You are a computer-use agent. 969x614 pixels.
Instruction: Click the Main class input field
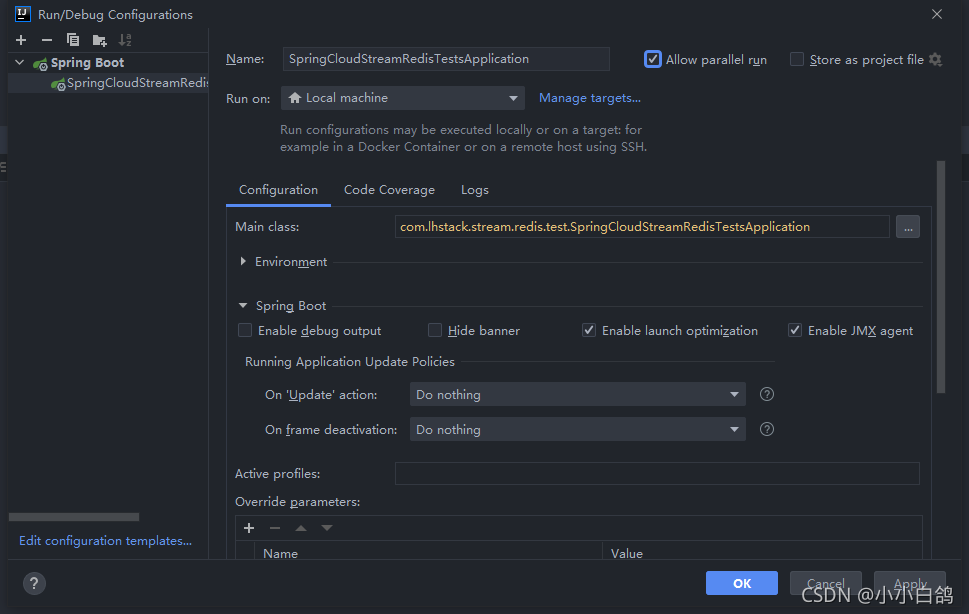click(x=642, y=227)
